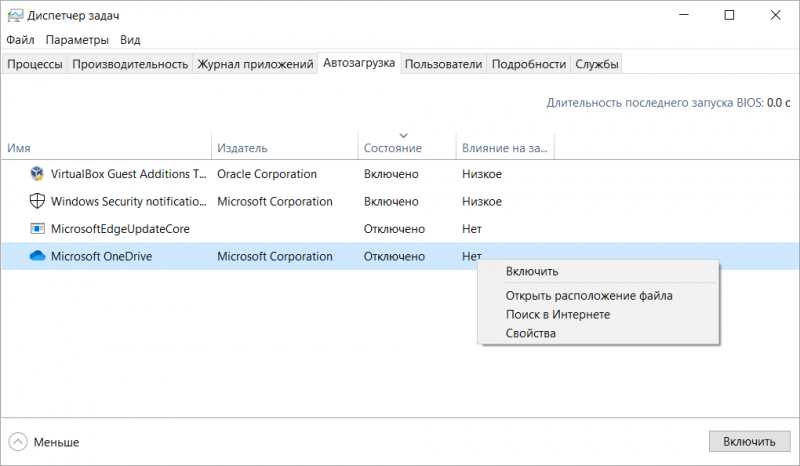Switch to the Подробности tab
This screenshot has height=466, width=800.
[529, 64]
